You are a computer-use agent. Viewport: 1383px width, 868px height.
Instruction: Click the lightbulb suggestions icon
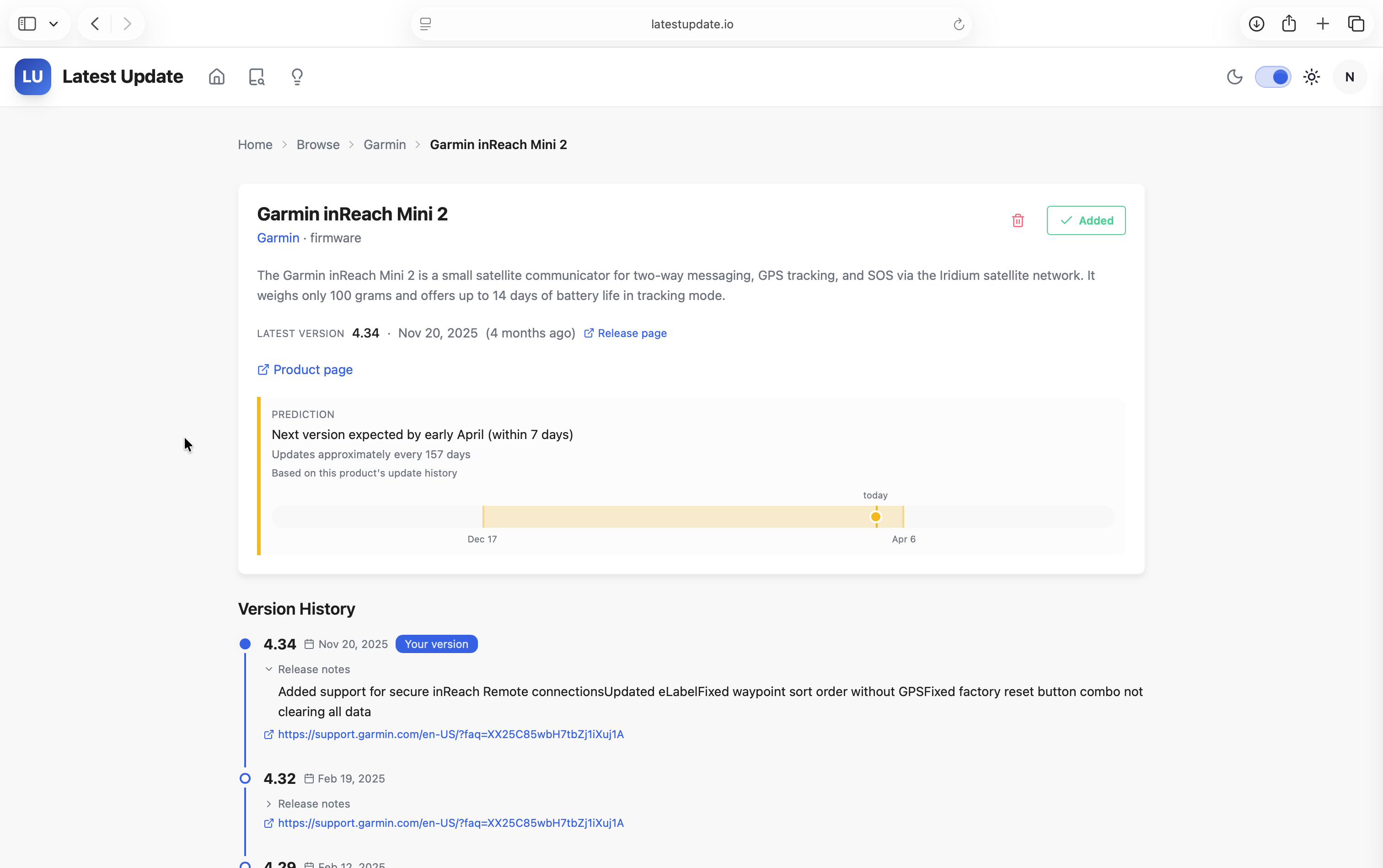tap(297, 76)
